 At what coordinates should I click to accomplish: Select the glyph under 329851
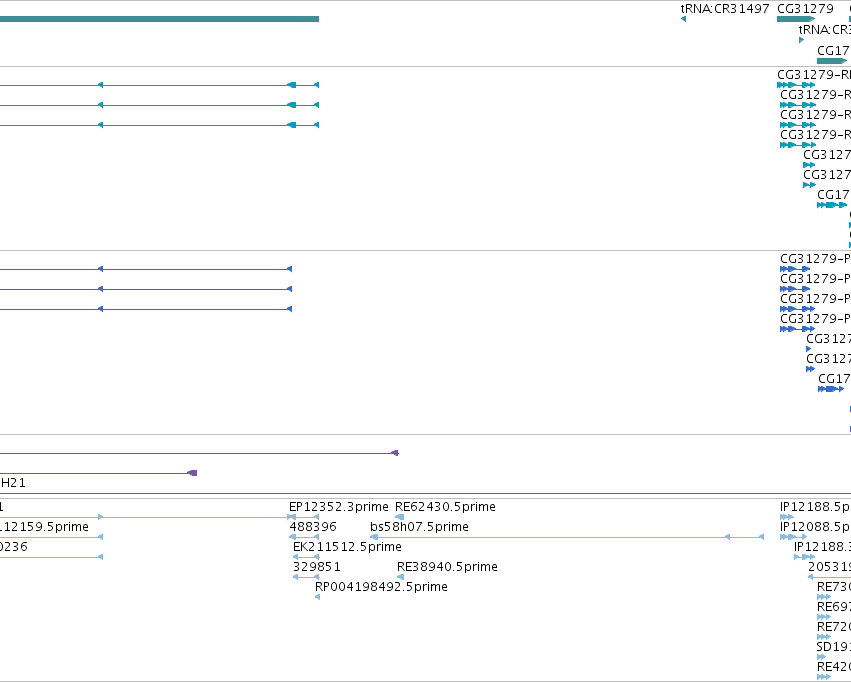point(306,577)
